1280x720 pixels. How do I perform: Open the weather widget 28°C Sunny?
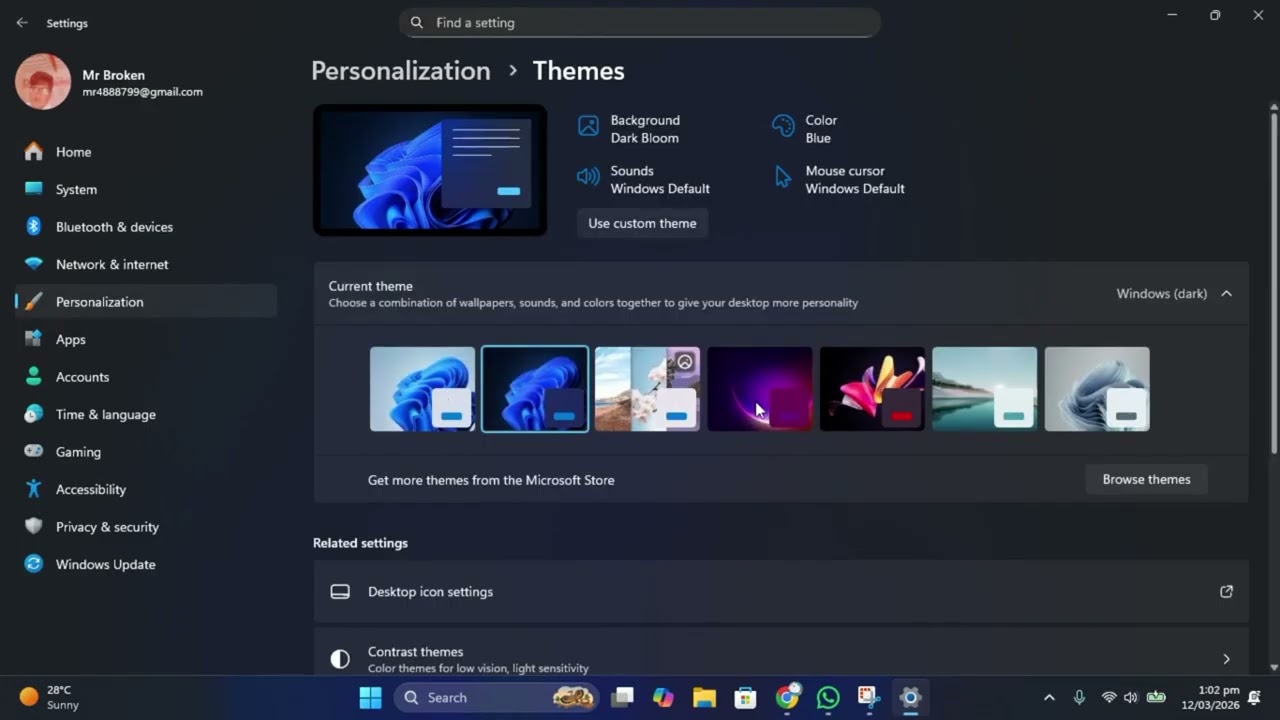[x=48, y=697]
